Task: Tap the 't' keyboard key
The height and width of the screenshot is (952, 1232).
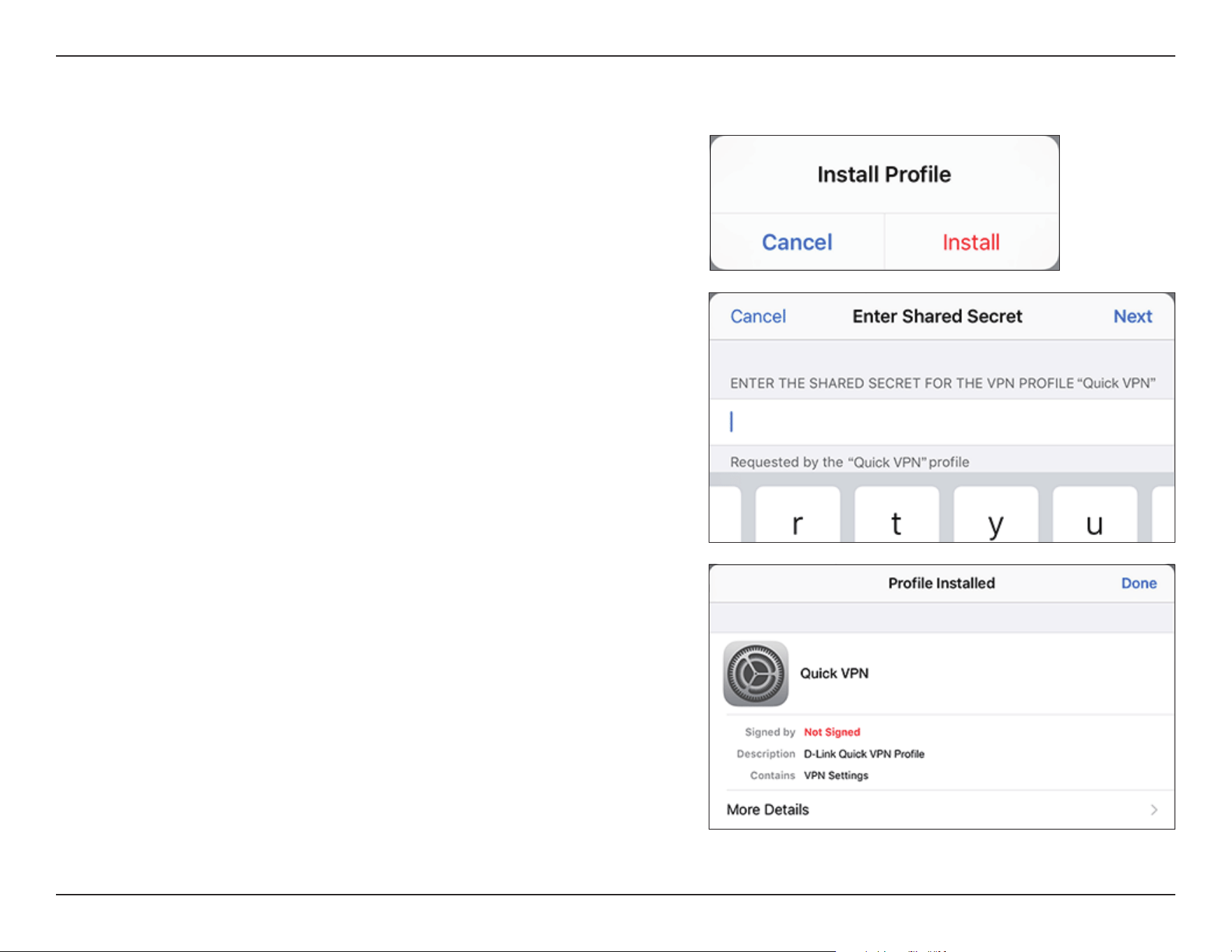Action: [x=896, y=515]
